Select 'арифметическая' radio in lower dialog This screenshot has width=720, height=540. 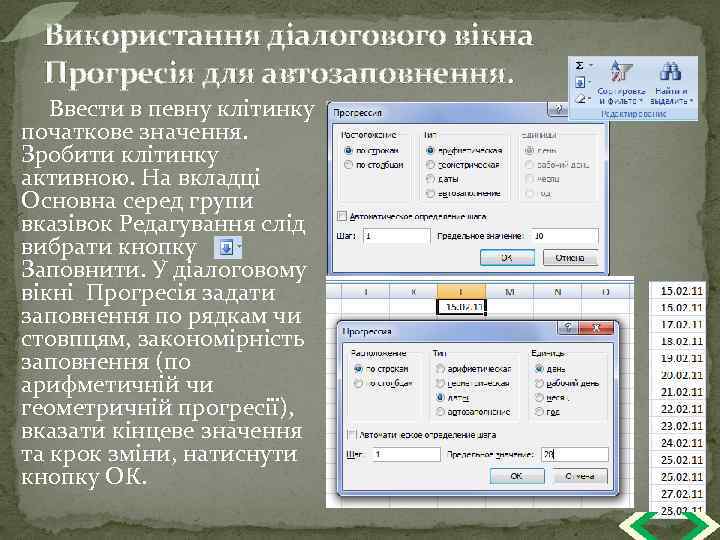coord(440,368)
